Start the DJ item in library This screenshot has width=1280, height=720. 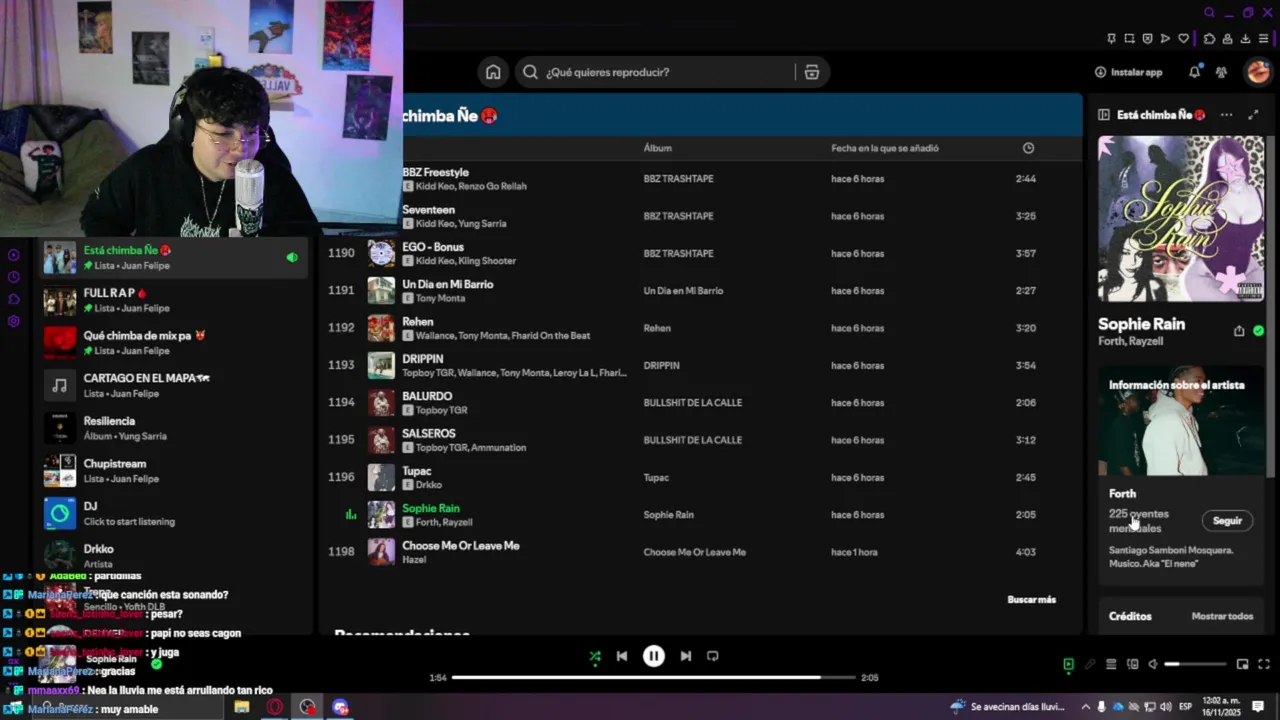(x=175, y=513)
